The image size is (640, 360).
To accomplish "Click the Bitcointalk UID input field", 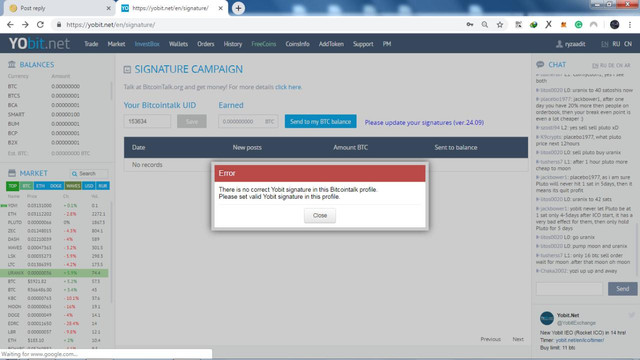I will coord(147,121).
